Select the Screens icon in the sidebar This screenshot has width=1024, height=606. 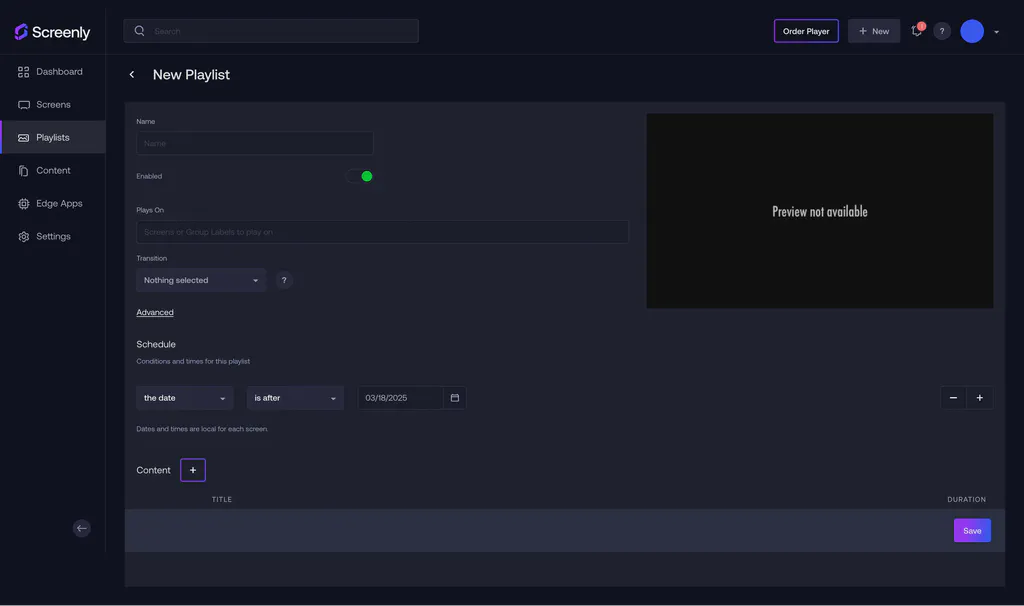click(x=23, y=104)
